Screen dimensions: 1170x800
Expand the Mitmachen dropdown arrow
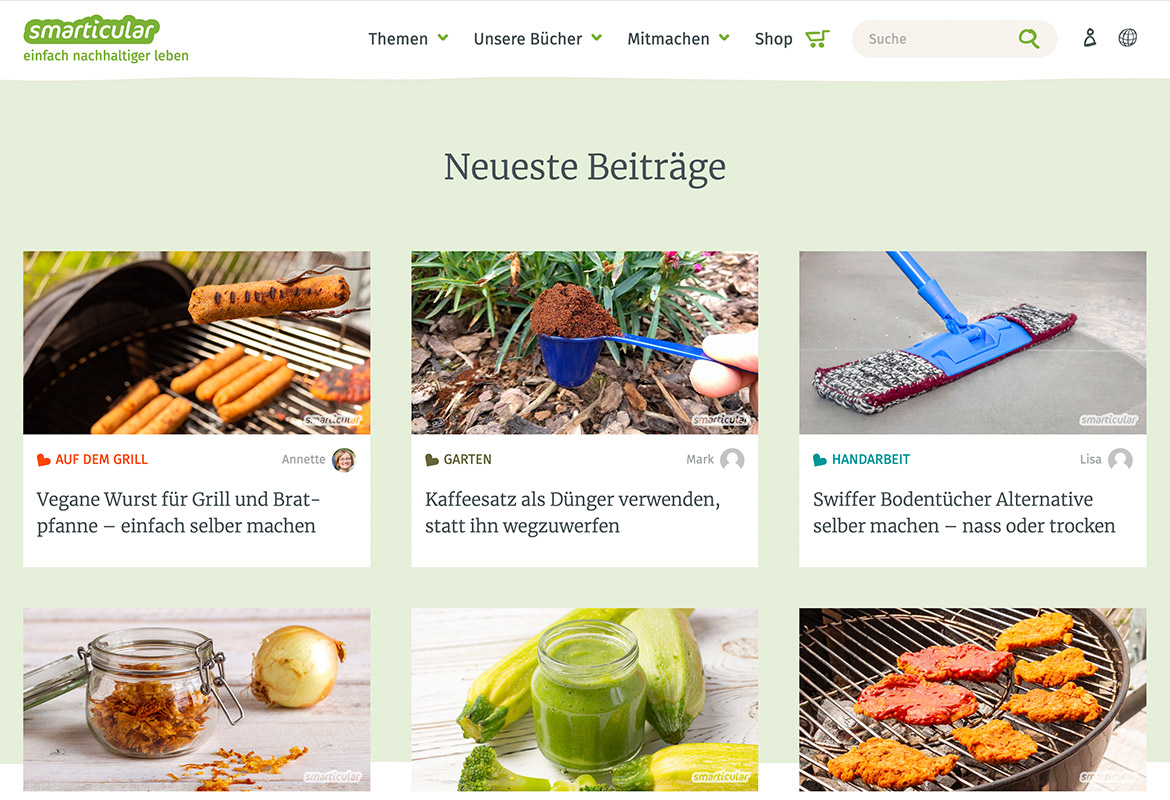[x=724, y=37]
